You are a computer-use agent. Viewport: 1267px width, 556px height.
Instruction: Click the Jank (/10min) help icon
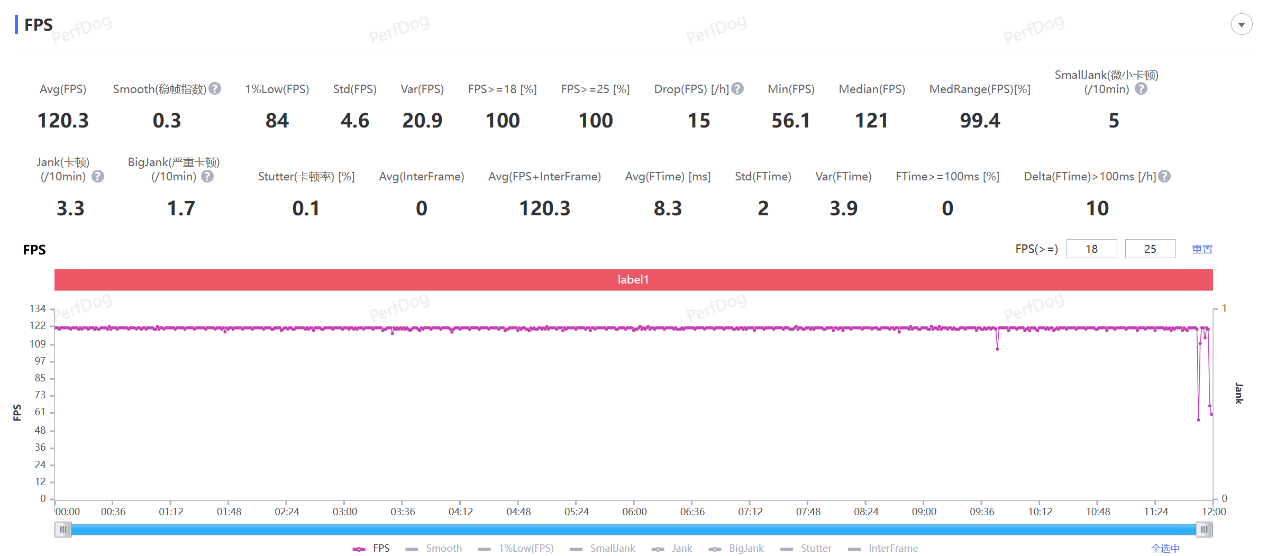coord(98,176)
